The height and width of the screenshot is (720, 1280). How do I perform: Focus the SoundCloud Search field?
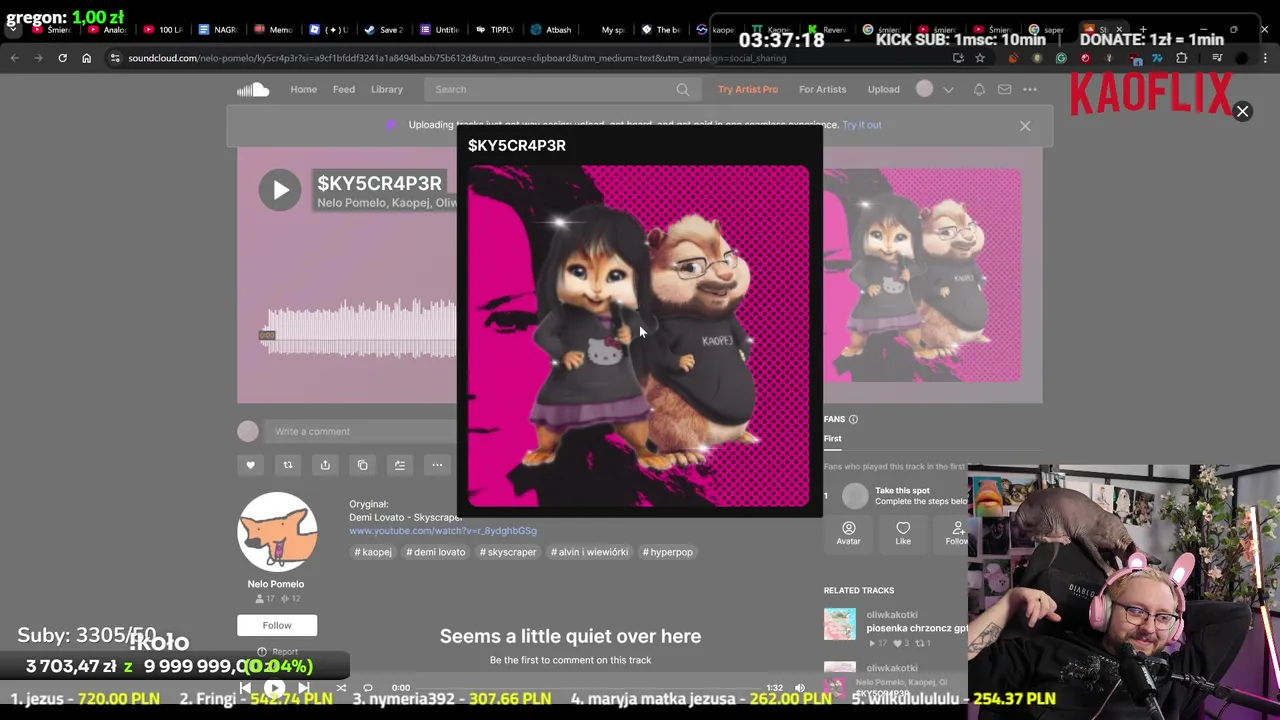pos(560,89)
